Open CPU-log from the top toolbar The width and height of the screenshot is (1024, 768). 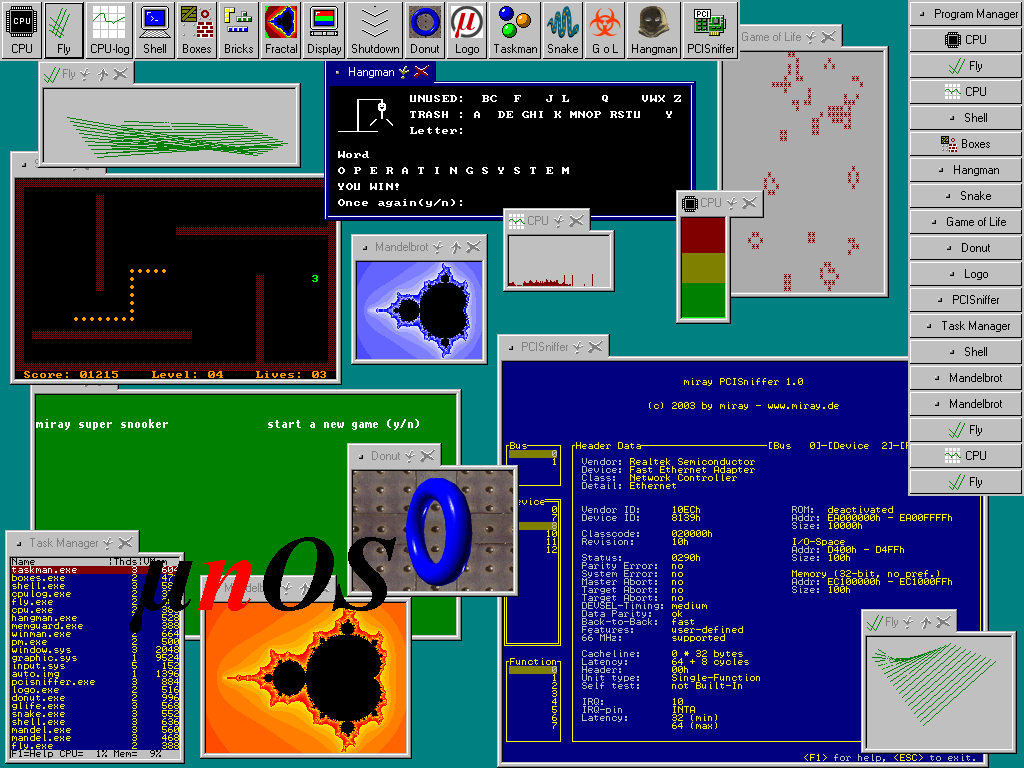coord(110,29)
